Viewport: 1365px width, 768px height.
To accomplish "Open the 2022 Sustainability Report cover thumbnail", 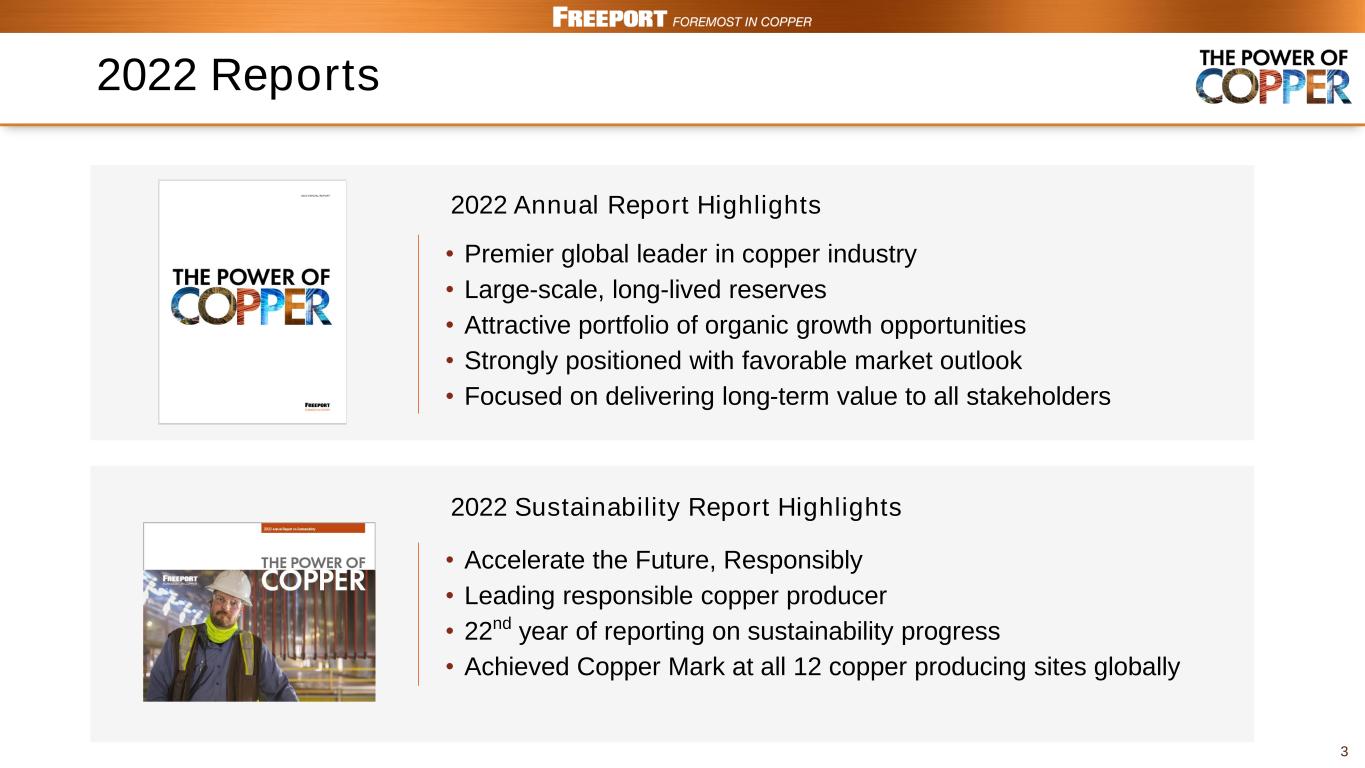I will [259, 612].
